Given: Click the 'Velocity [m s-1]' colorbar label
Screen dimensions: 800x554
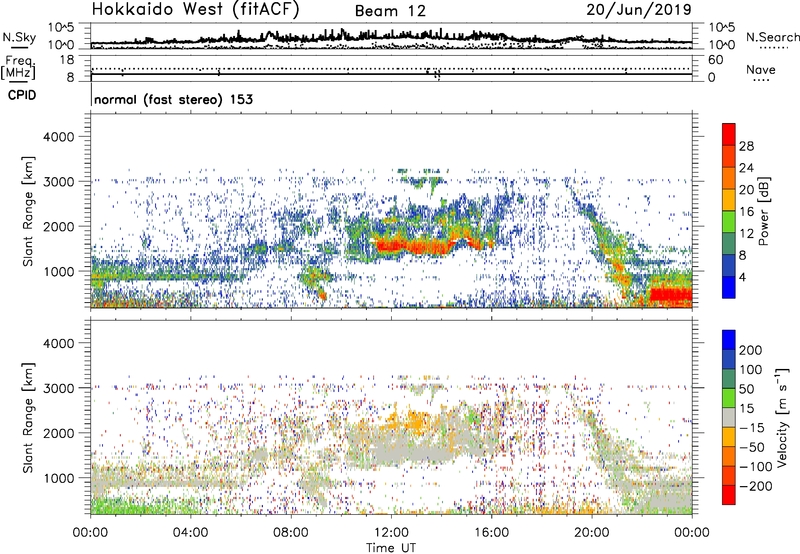Looking at the screenshot, I should (782, 417).
